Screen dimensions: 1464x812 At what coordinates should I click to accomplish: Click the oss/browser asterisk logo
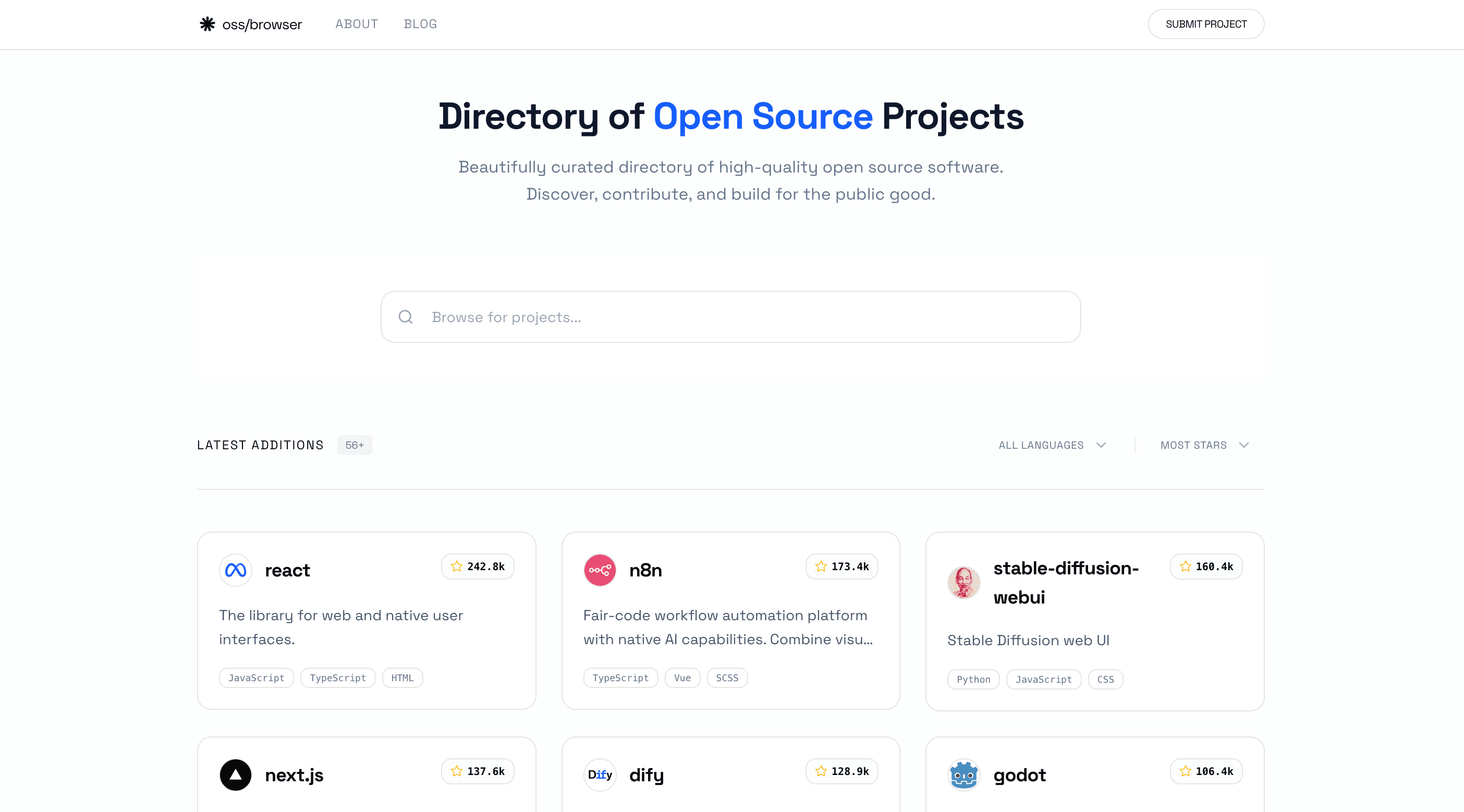[x=208, y=24]
